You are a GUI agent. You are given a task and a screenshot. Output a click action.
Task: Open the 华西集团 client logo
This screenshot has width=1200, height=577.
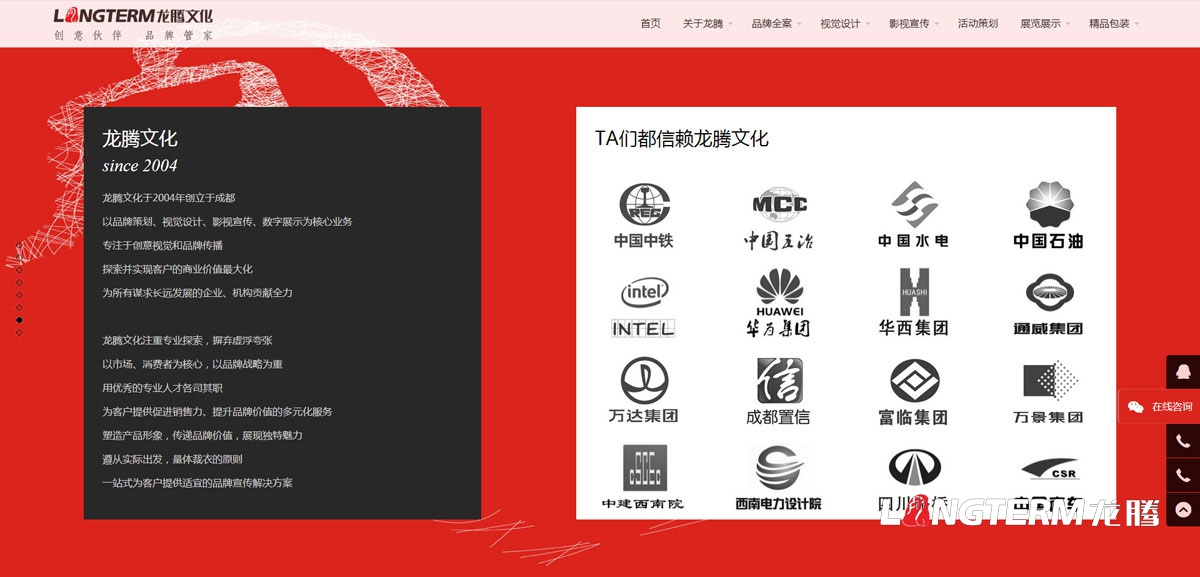point(913,303)
